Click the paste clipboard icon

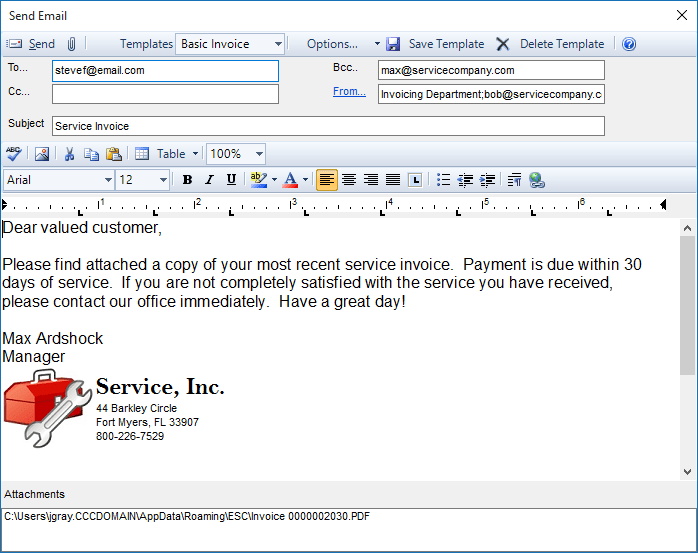point(113,154)
